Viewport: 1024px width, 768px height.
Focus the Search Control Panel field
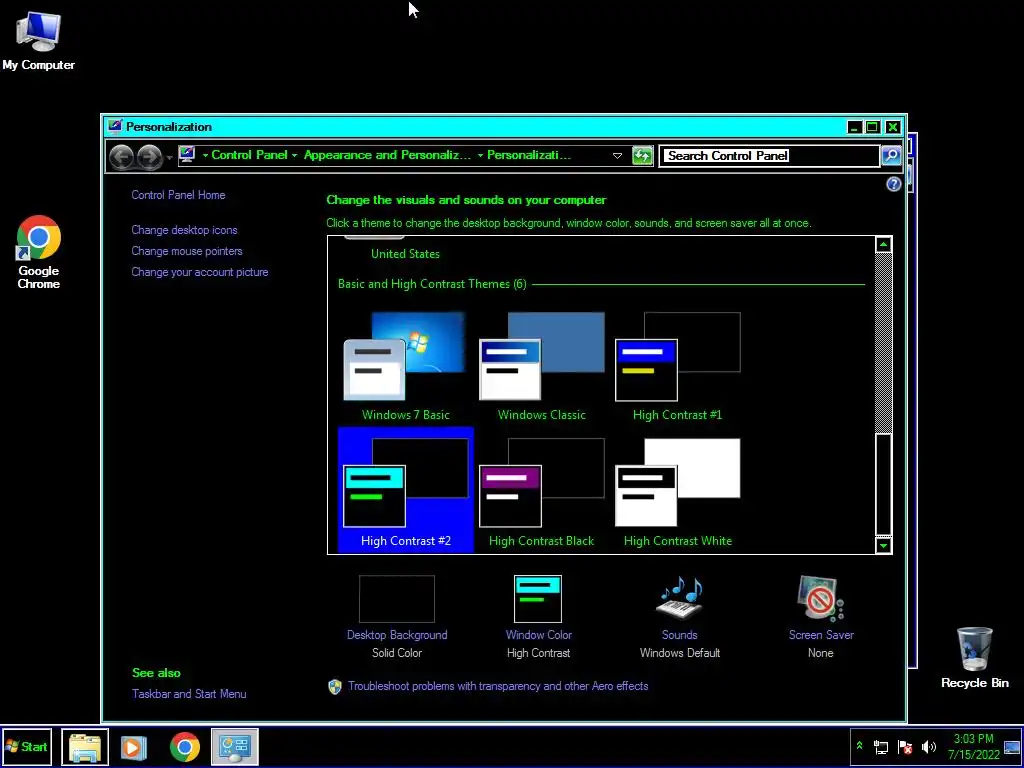coord(769,155)
